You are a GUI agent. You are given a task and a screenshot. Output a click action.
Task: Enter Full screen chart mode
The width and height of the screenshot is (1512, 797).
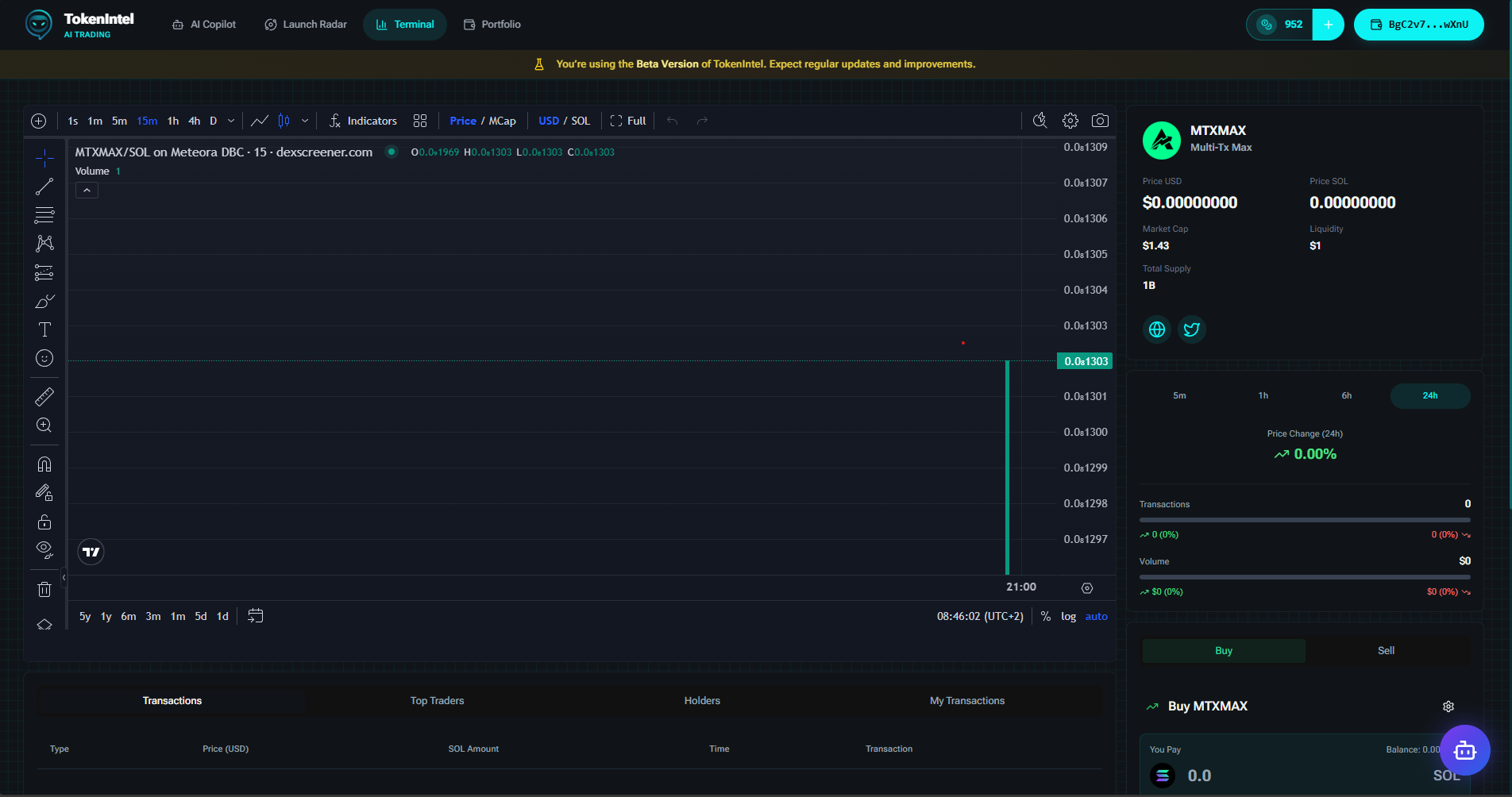click(x=628, y=121)
